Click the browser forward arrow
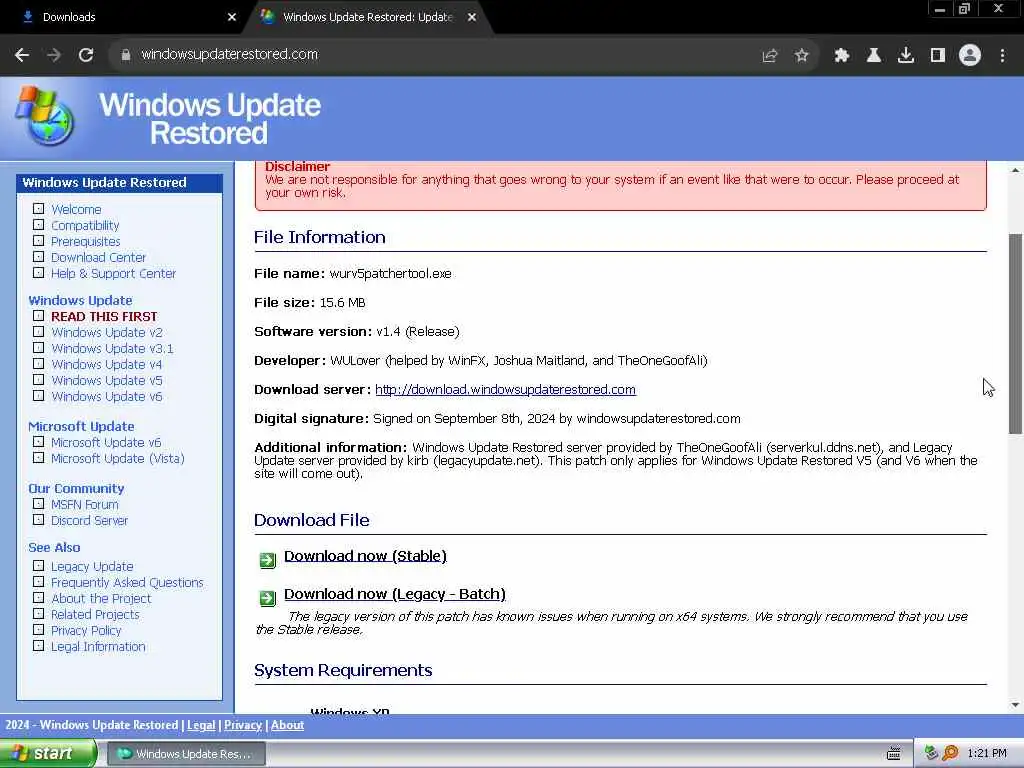Screen dimensions: 1024x768 click(54, 55)
